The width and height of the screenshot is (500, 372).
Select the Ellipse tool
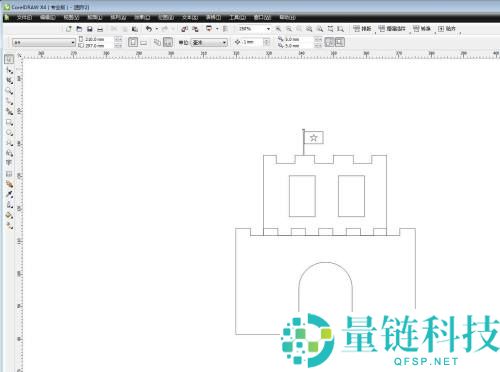click(9, 133)
